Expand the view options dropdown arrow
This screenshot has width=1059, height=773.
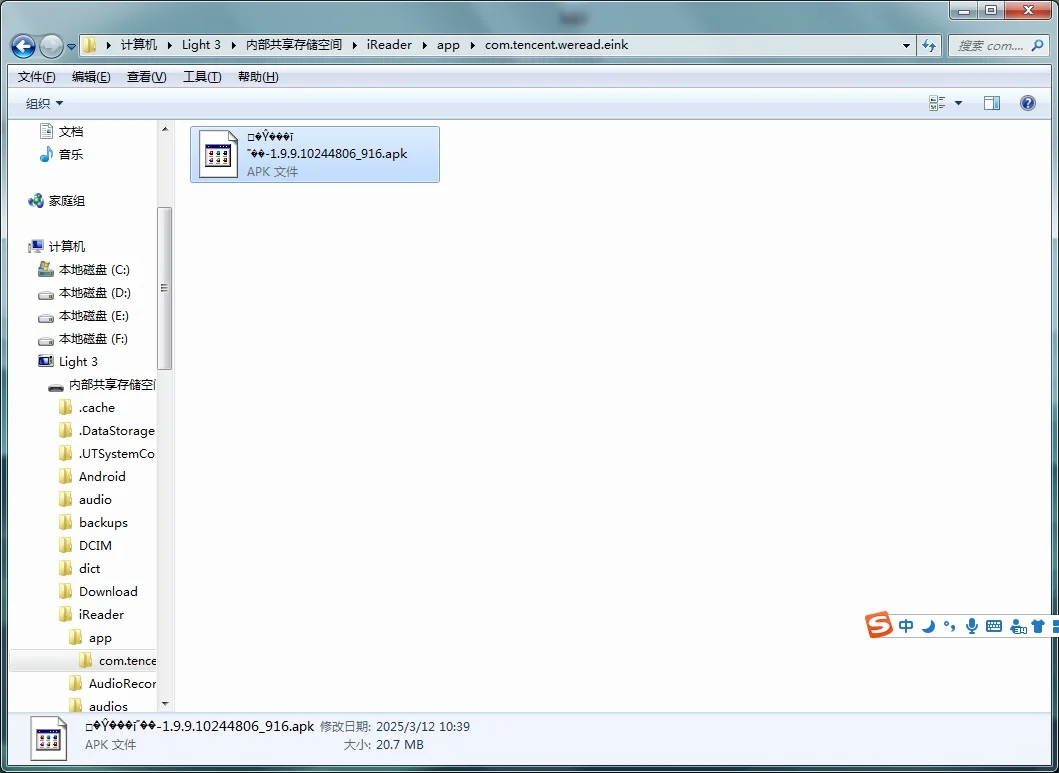[958, 103]
